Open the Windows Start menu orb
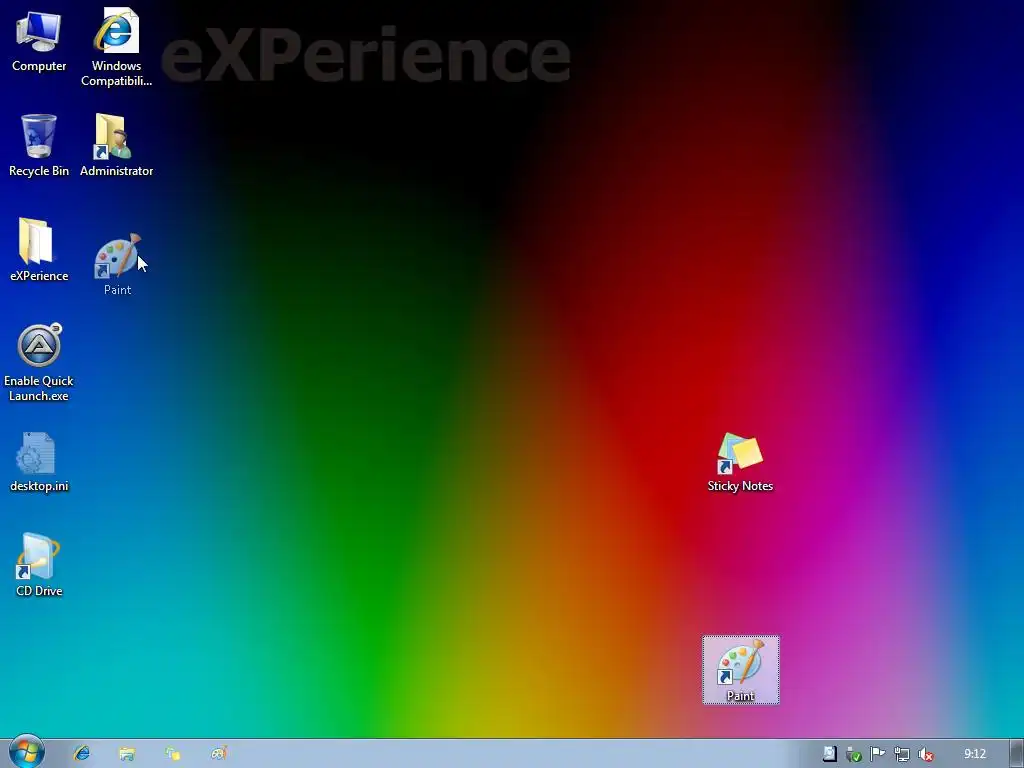This screenshot has width=1024, height=768. (27, 752)
